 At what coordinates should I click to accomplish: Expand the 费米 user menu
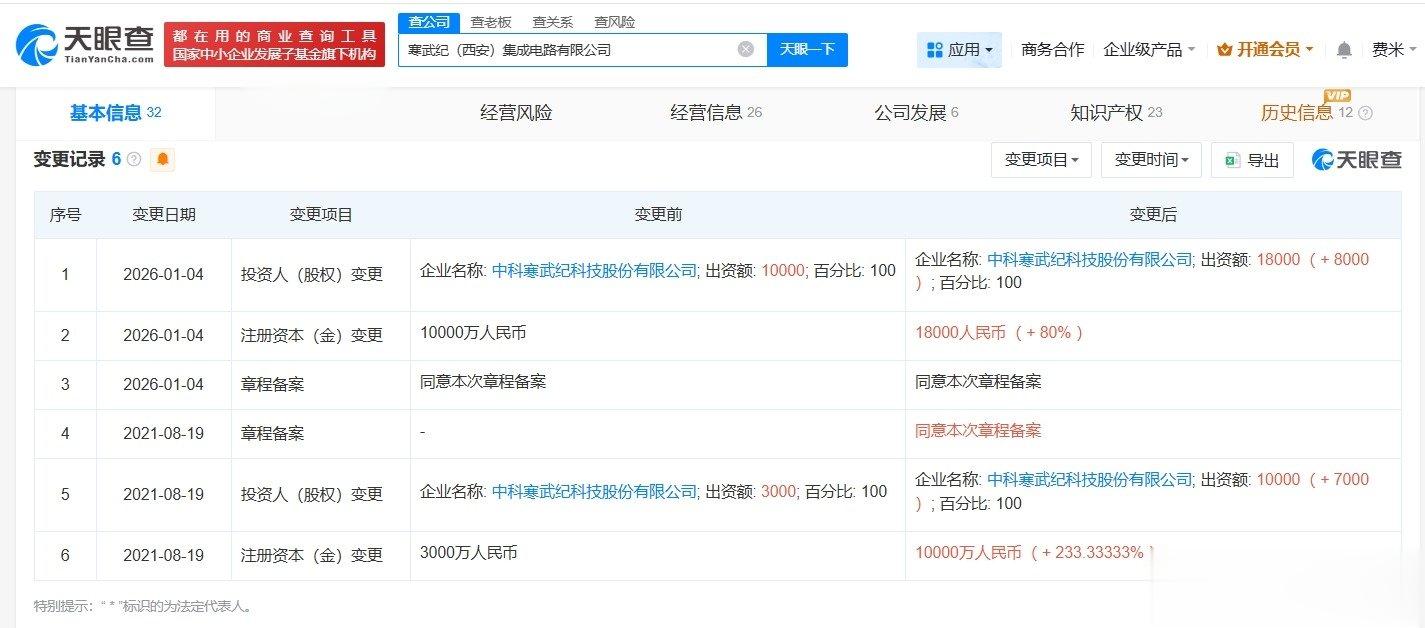[x=1393, y=49]
